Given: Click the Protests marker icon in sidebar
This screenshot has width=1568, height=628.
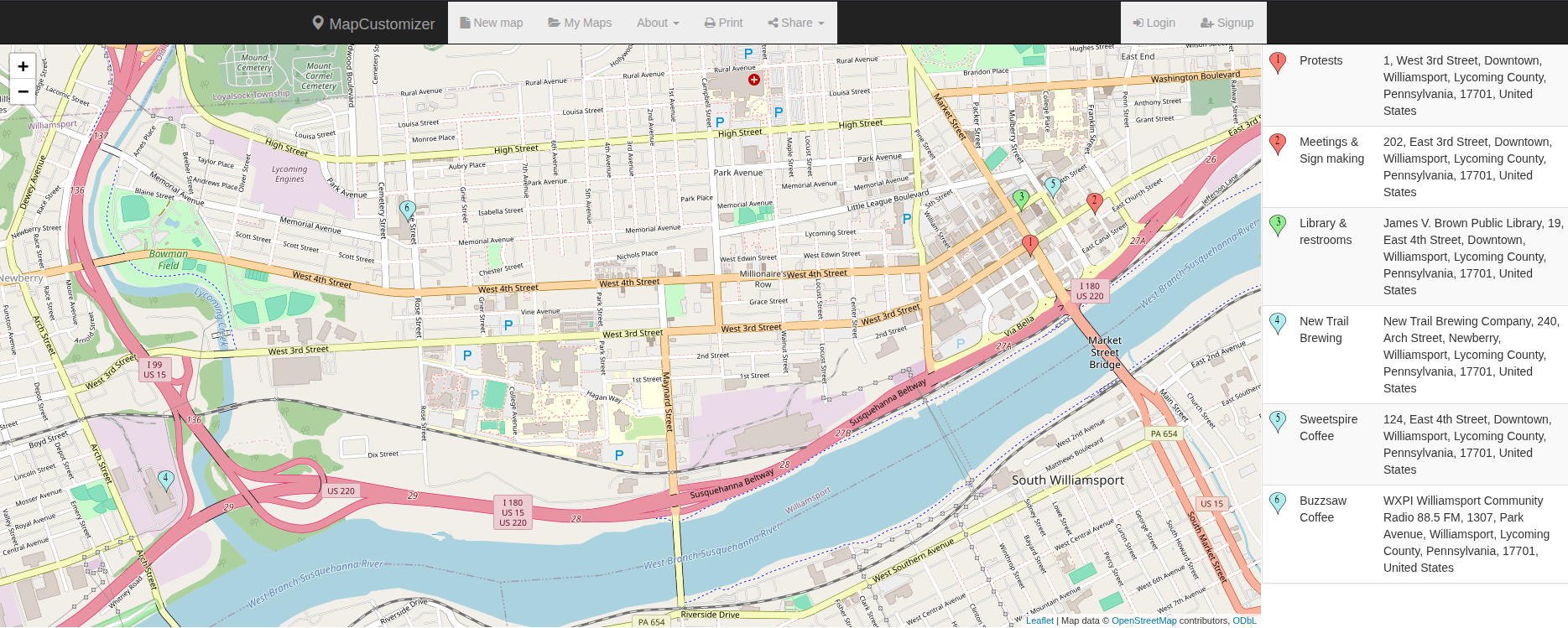Looking at the screenshot, I should [1277, 63].
